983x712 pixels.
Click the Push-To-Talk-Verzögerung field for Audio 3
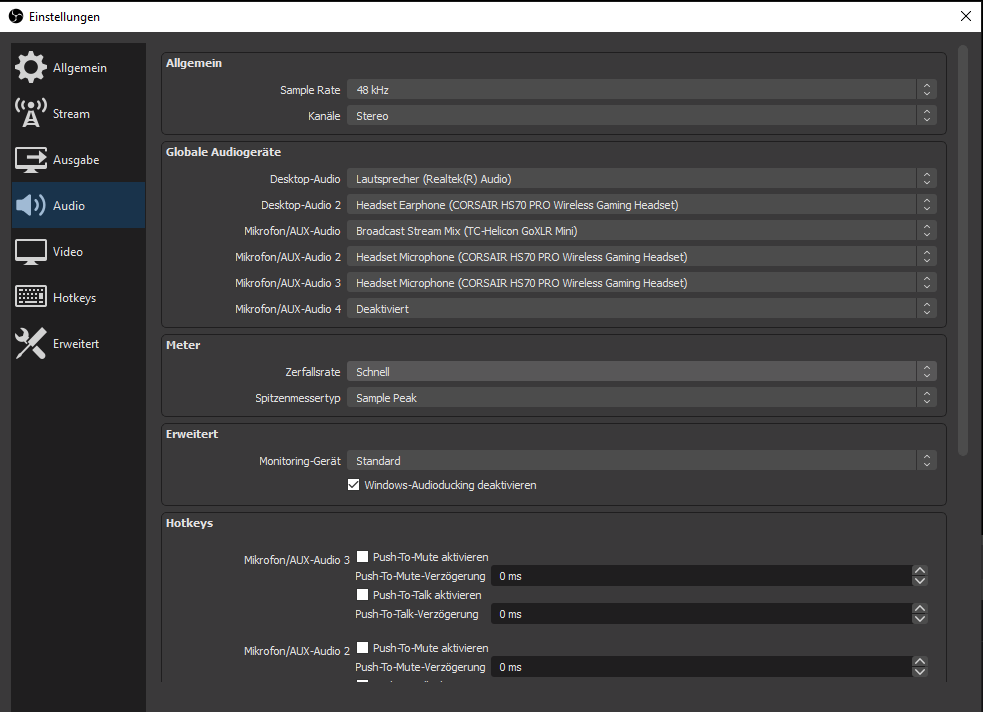[700, 614]
